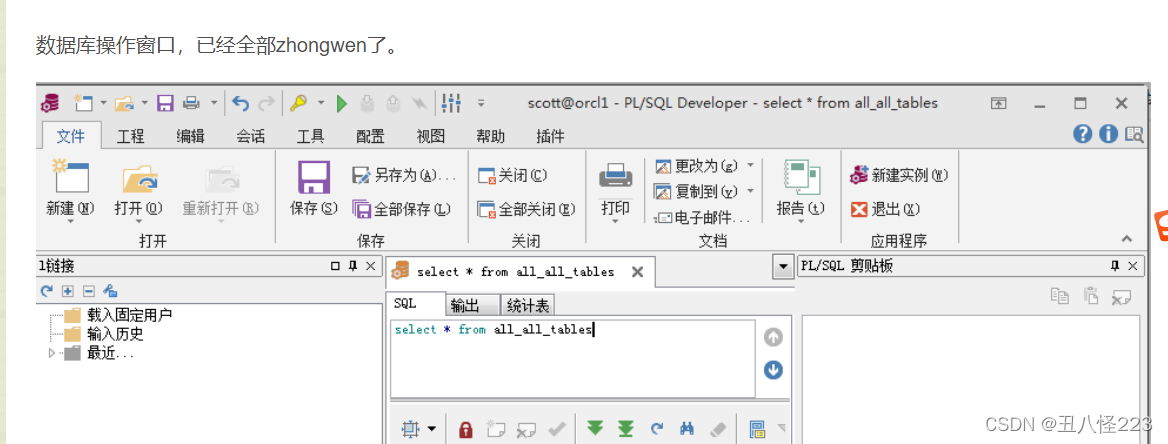Click the green fetch last page arrow icon
Viewport: 1168px width, 444px height.
[x=626, y=428]
